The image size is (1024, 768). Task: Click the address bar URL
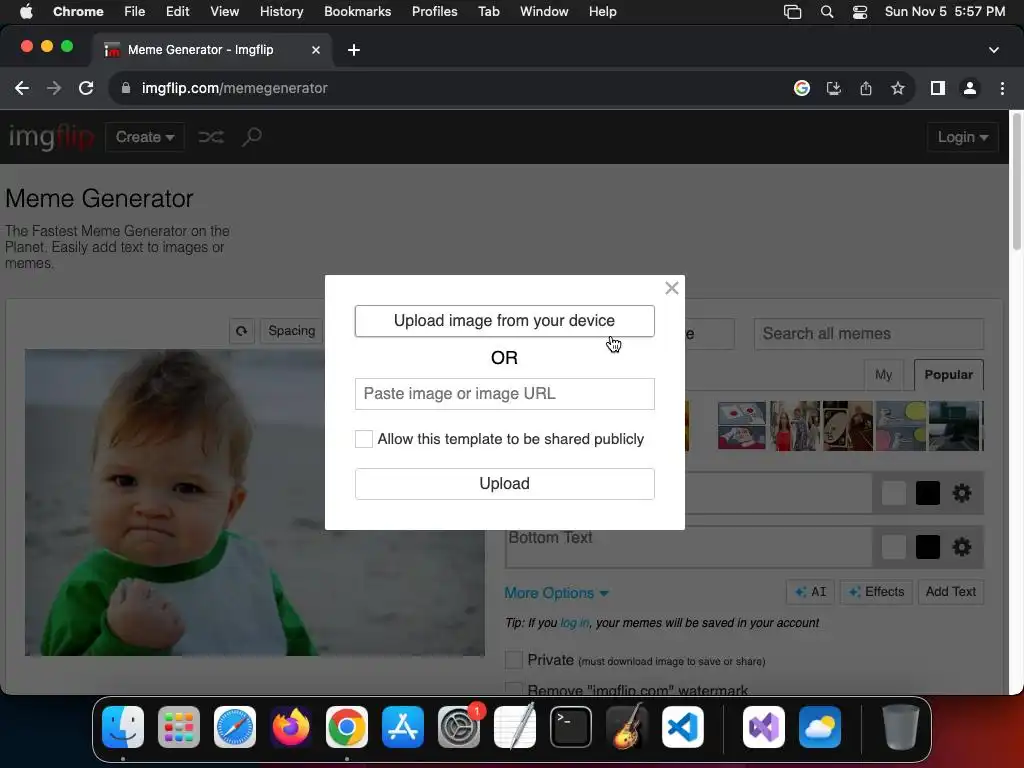(x=234, y=88)
